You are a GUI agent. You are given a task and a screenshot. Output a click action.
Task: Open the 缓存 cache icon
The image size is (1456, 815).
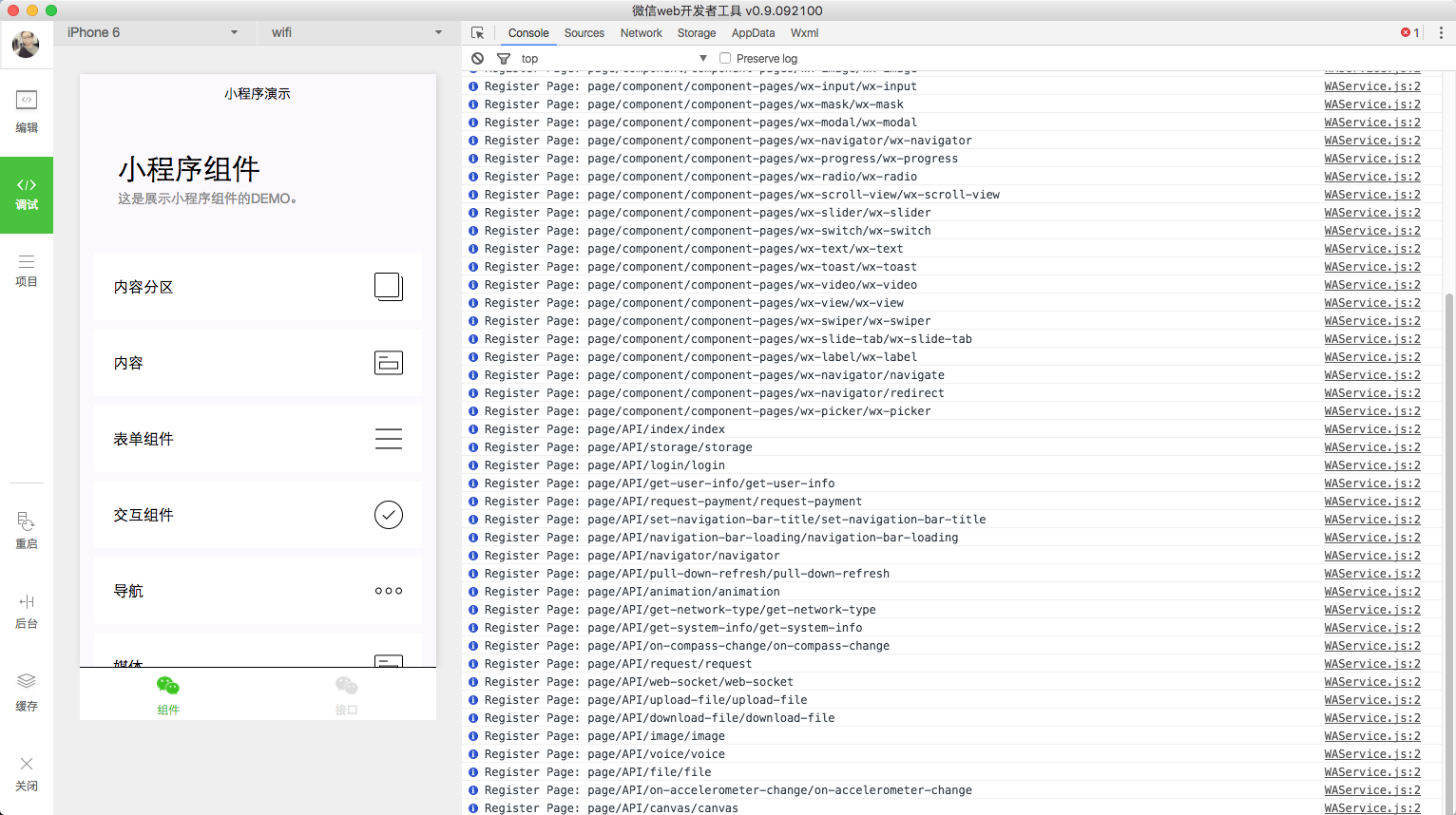pos(27,692)
